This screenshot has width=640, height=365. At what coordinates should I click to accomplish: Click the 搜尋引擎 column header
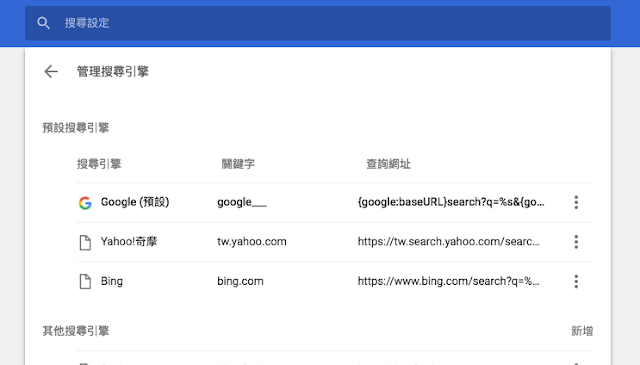tap(99, 164)
